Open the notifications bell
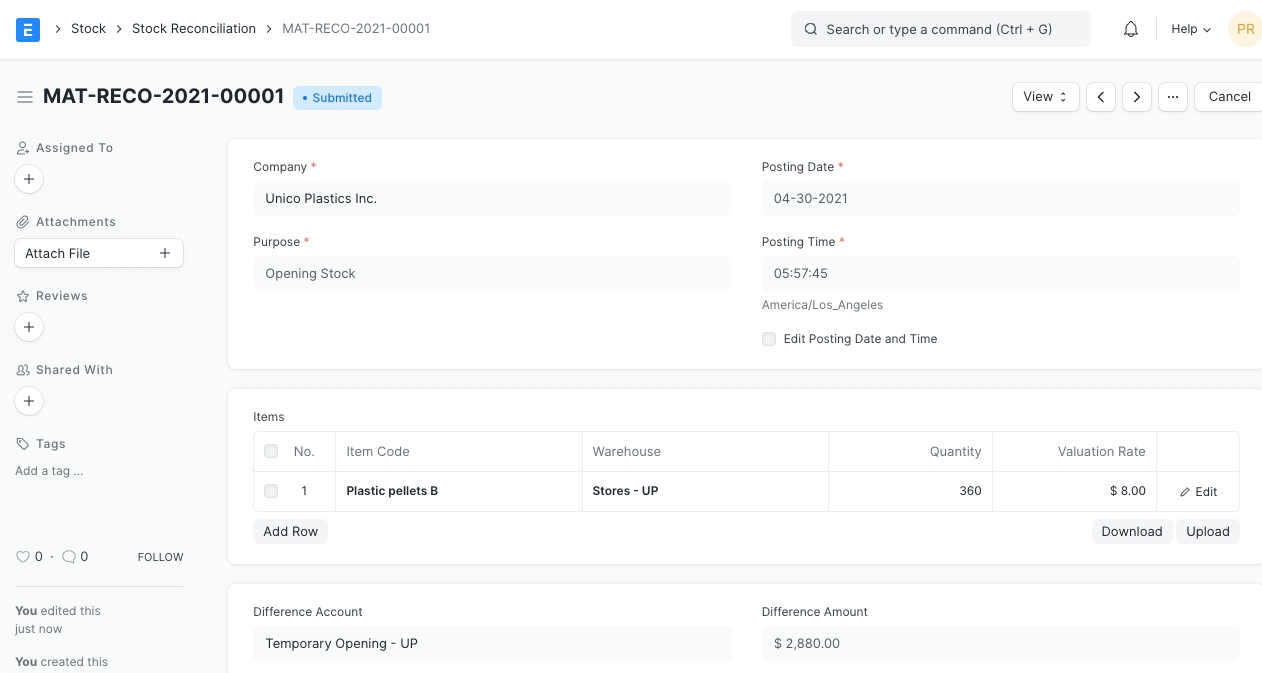Image resolution: width=1262 pixels, height=673 pixels. coord(1131,29)
